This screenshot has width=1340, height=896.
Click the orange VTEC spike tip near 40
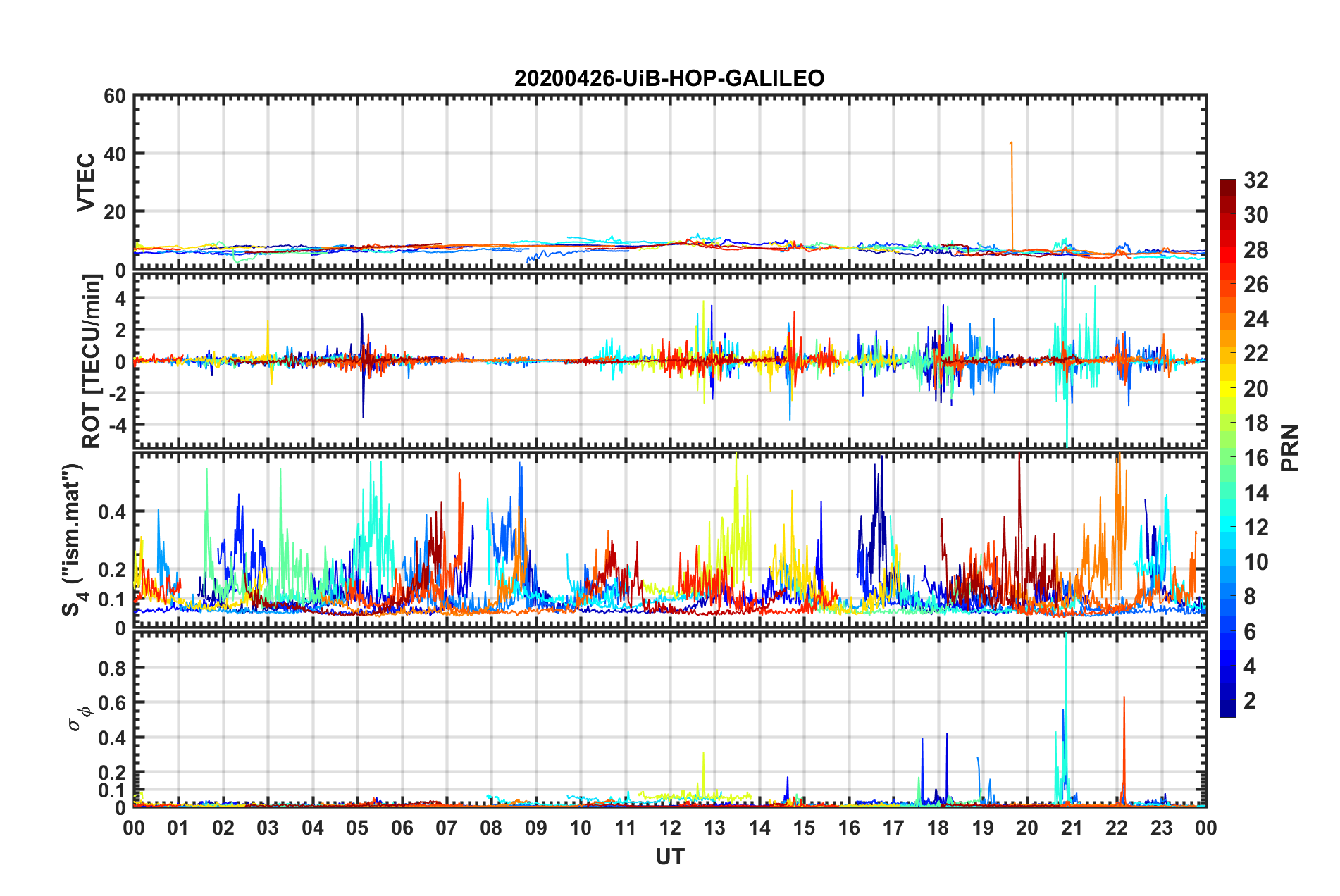point(1012,144)
